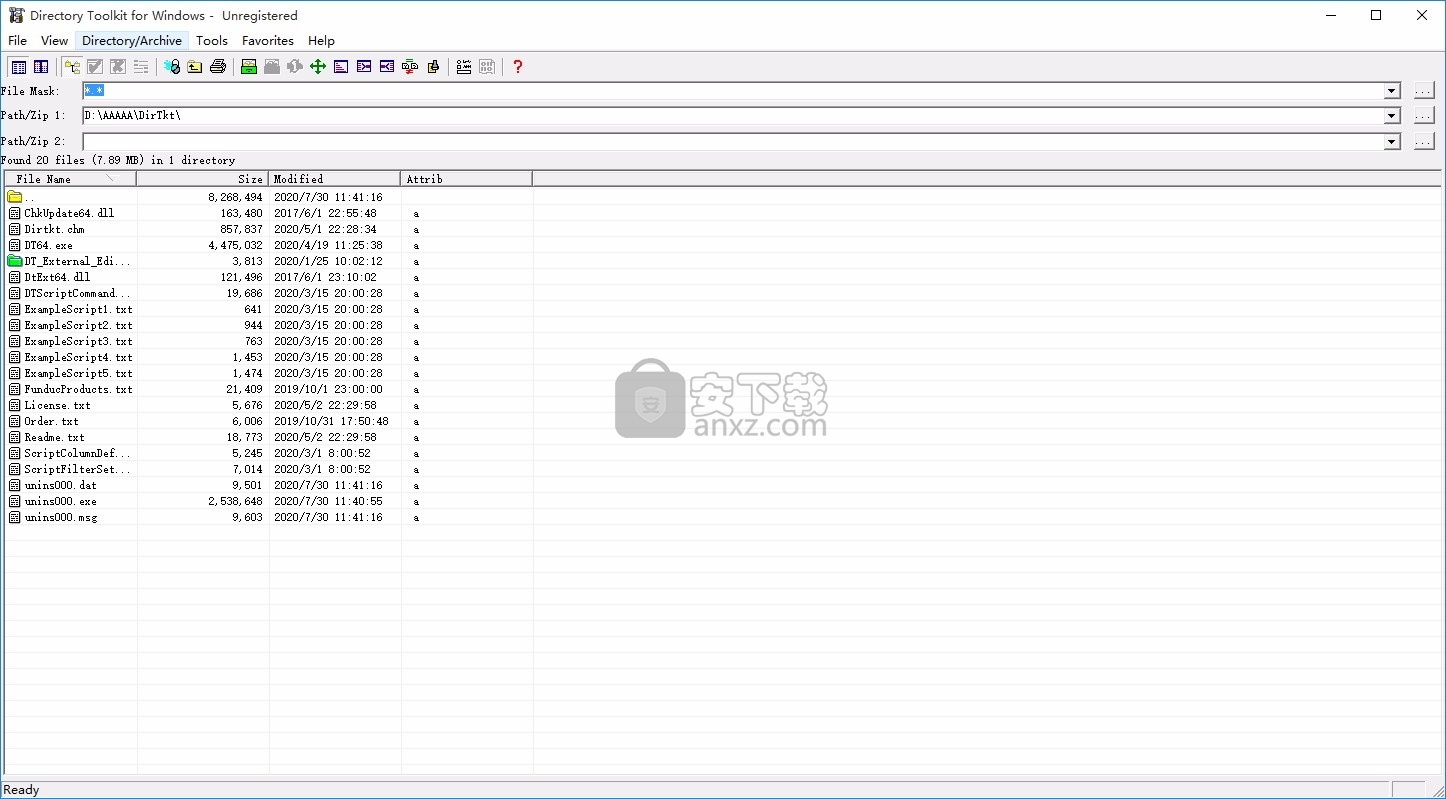
Task: Select the FunducProducts.txt file
Action: [x=78, y=389]
